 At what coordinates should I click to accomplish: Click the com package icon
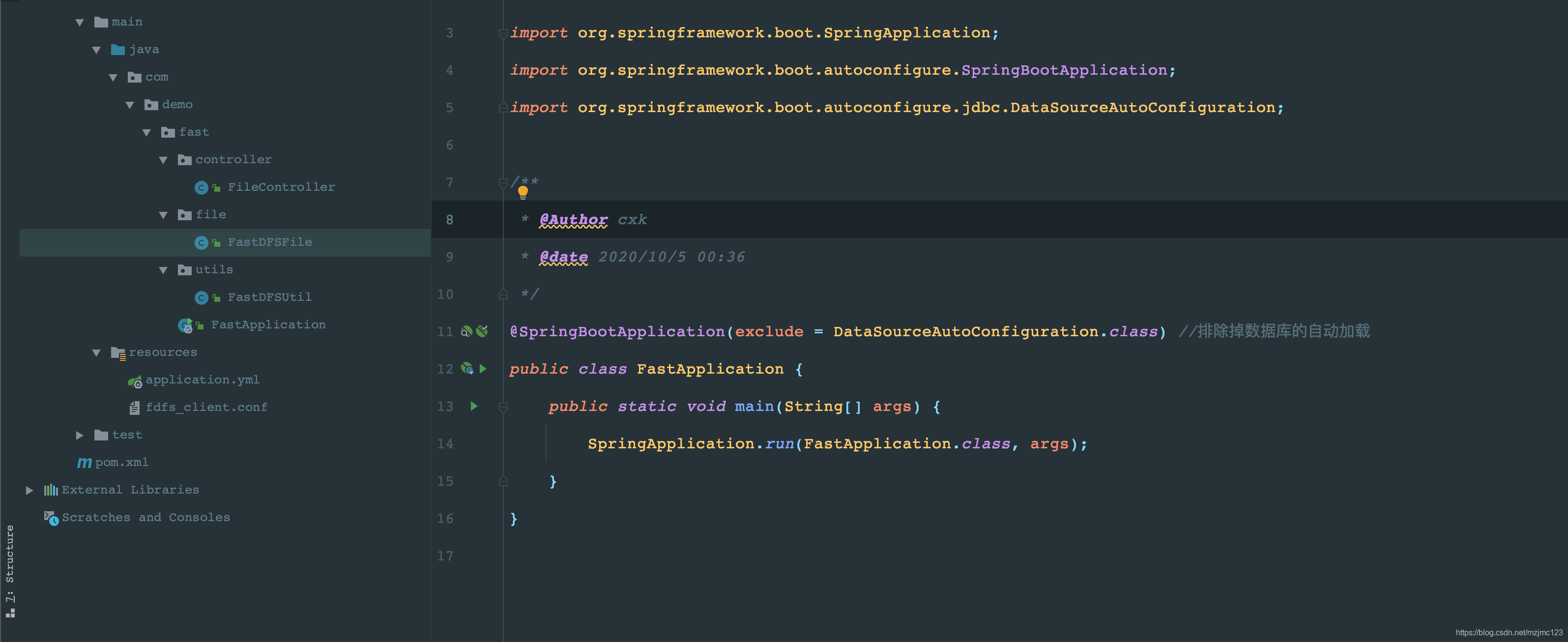coord(135,77)
